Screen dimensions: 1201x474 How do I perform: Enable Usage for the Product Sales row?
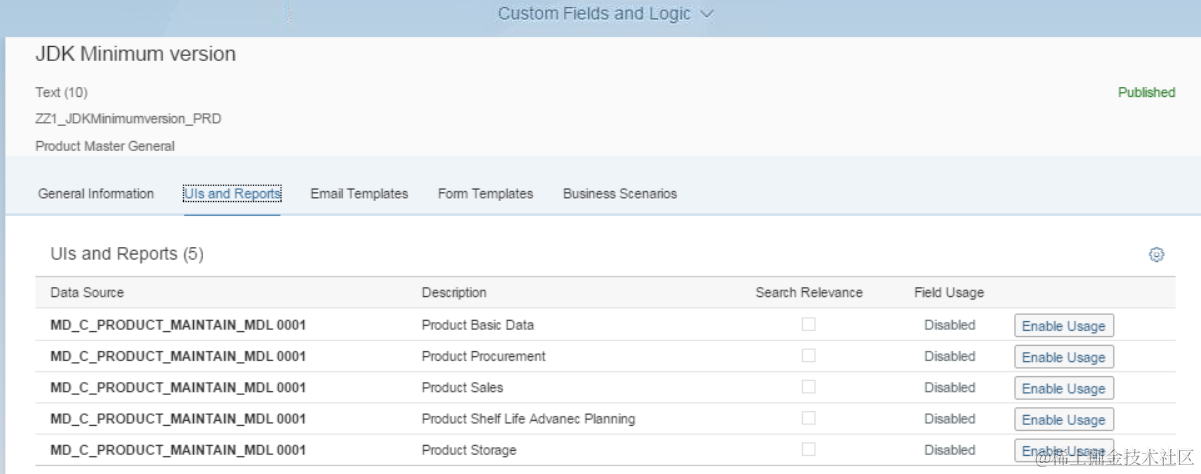point(1063,388)
